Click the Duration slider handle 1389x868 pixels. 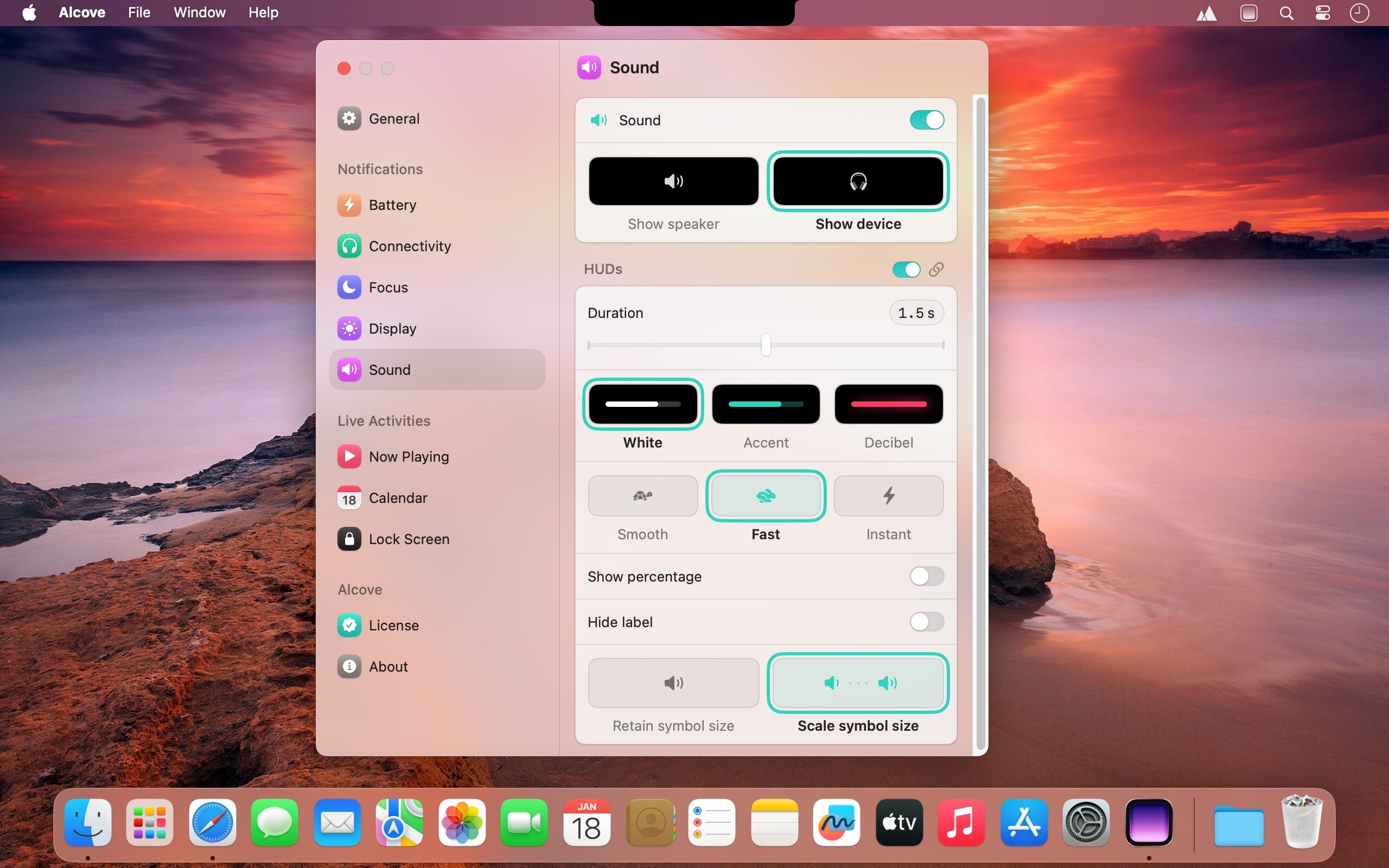pyautogui.click(x=766, y=345)
